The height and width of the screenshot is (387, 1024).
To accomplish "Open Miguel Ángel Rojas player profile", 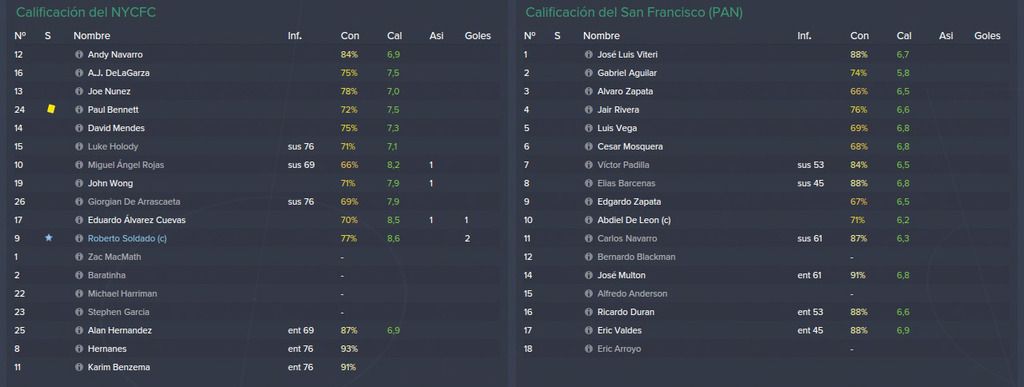I will point(126,165).
